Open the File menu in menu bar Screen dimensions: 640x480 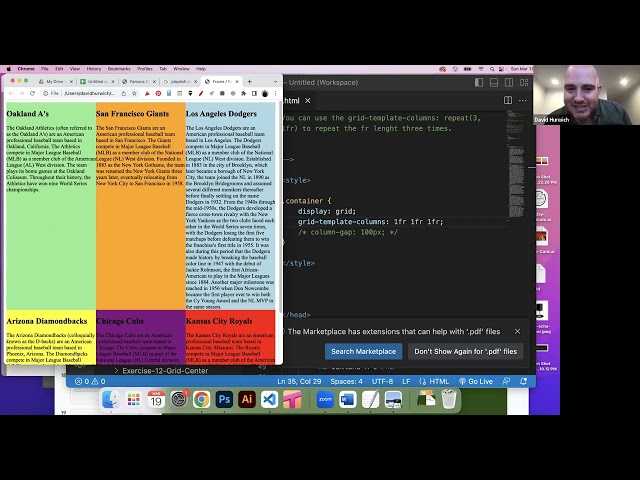[x=45, y=69]
